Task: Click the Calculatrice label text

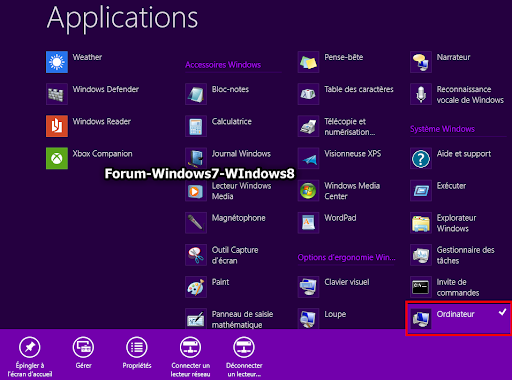Action: click(x=232, y=121)
